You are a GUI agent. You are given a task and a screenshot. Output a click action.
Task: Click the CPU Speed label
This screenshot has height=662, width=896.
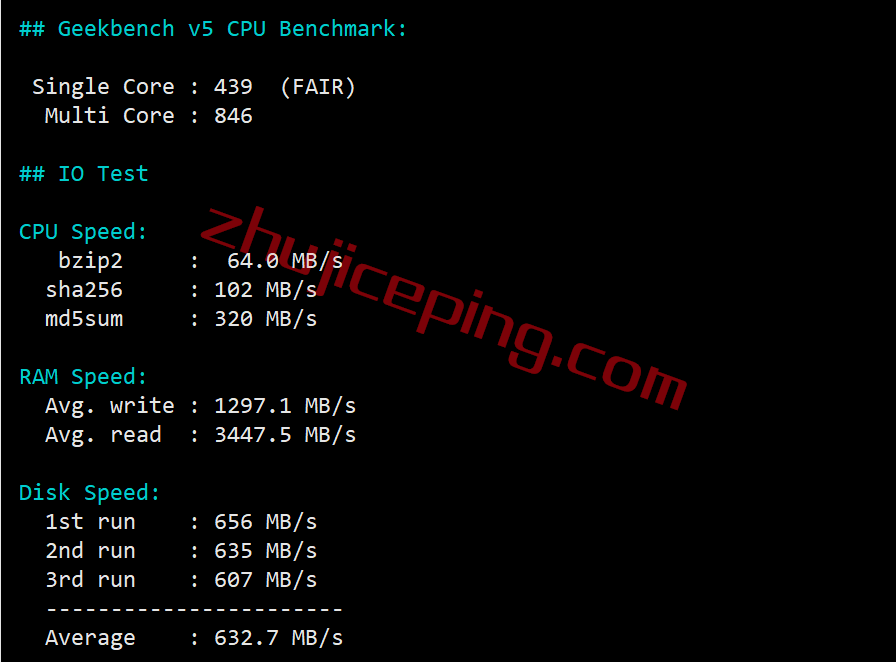[83, 232]
